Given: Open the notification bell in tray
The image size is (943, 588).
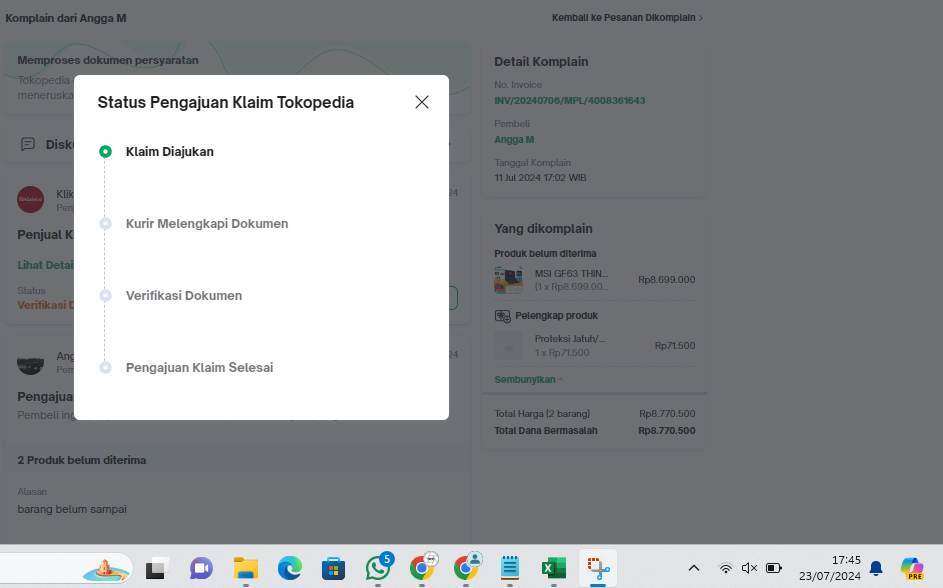Looking at the screenshot, I should tap(876, 568).
